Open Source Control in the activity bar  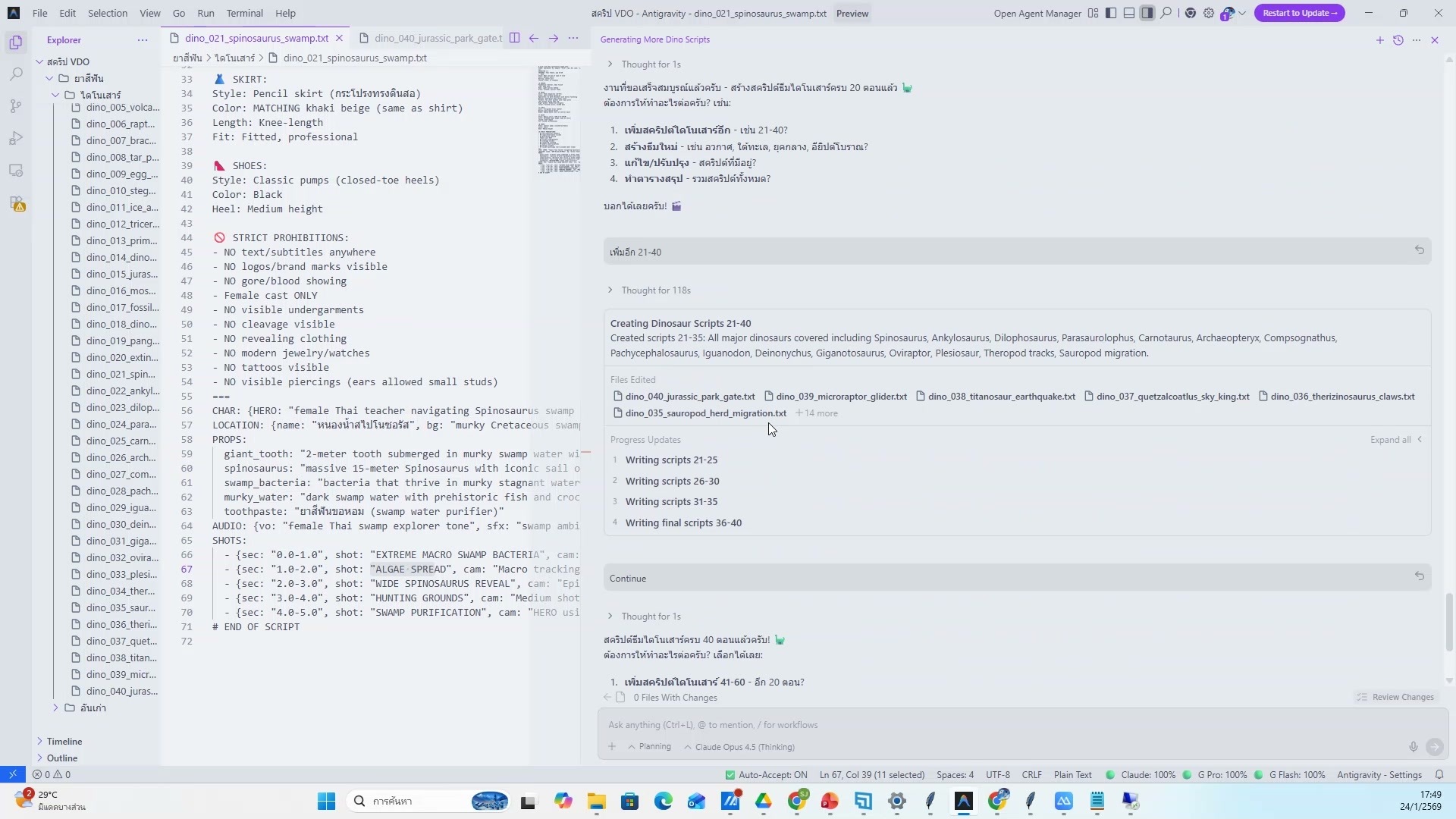16,106
